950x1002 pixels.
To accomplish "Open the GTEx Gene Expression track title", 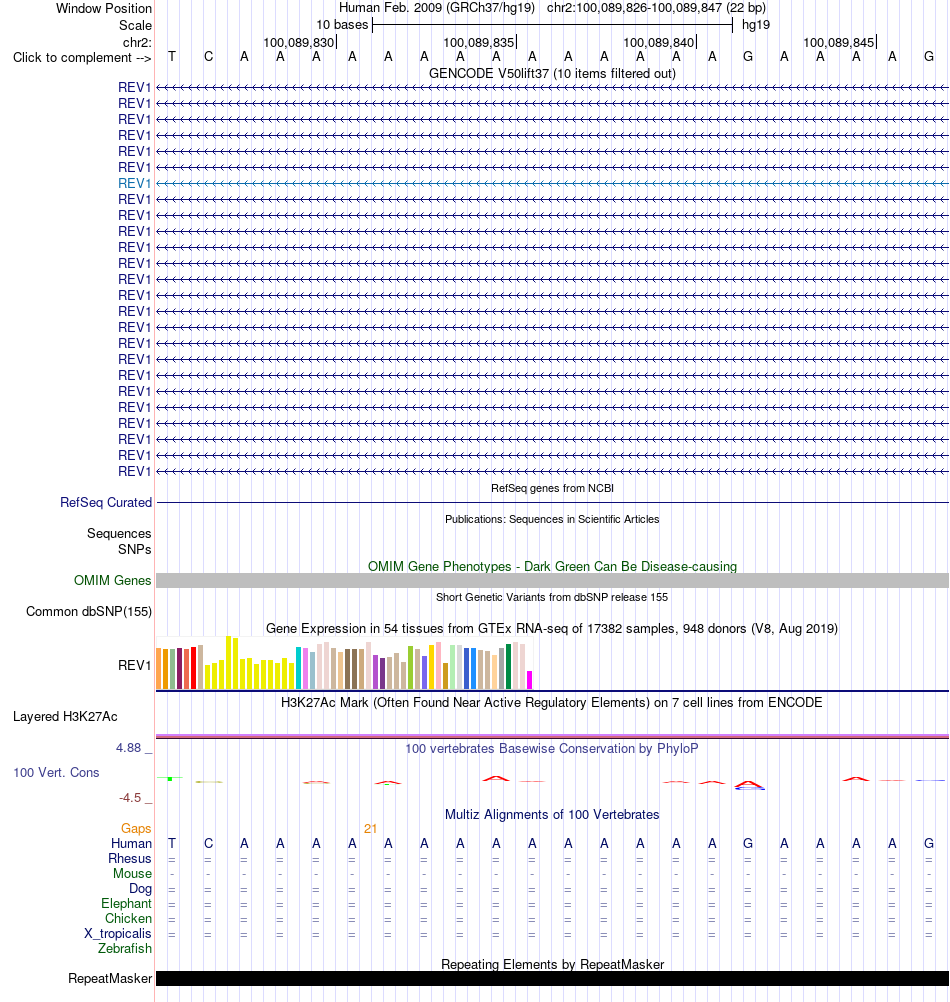I will [x=552, y=628].
